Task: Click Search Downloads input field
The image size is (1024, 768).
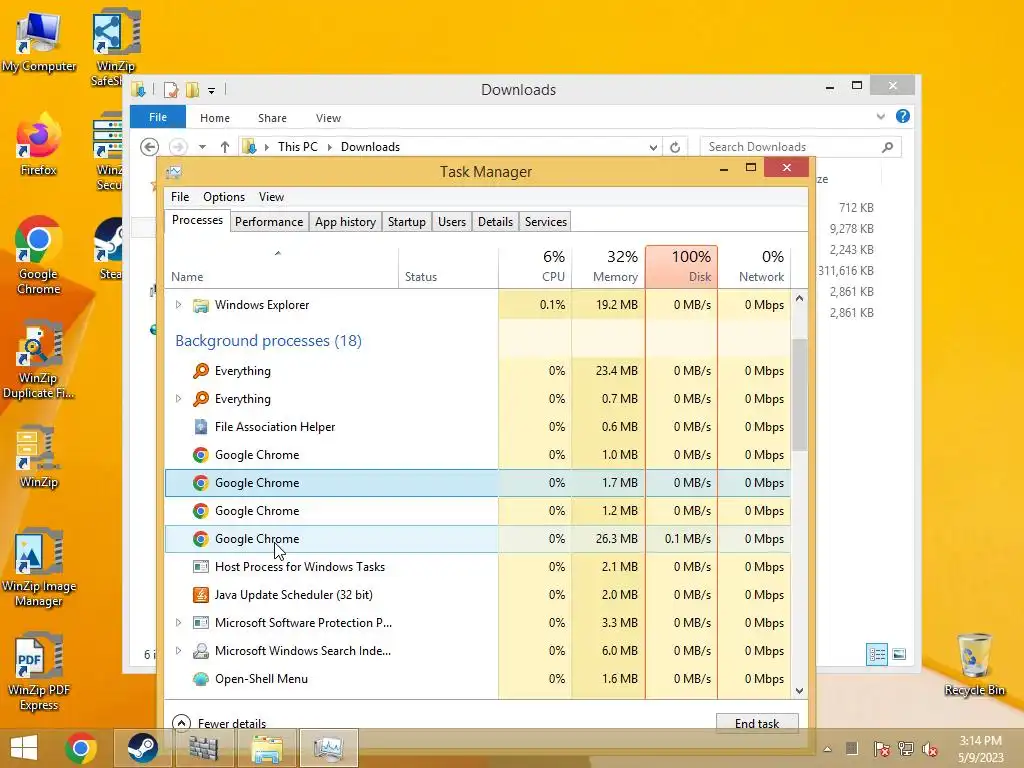Action: [800, 147]
